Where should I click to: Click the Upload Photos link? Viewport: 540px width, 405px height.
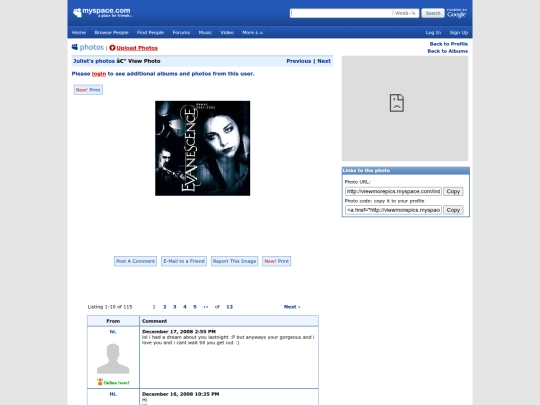click(137, 48)
